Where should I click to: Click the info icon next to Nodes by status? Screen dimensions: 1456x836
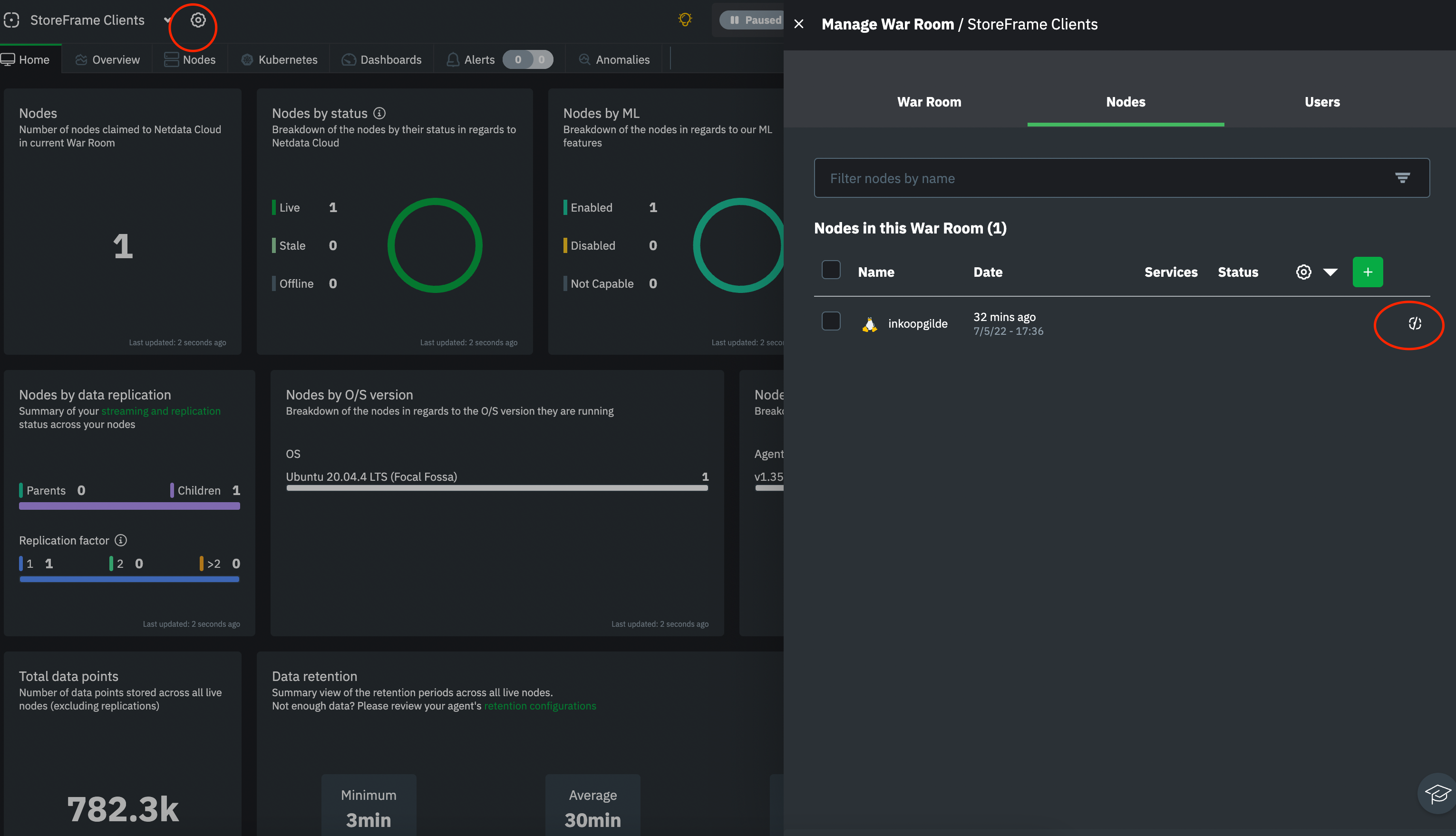click(x=380, y=113)
